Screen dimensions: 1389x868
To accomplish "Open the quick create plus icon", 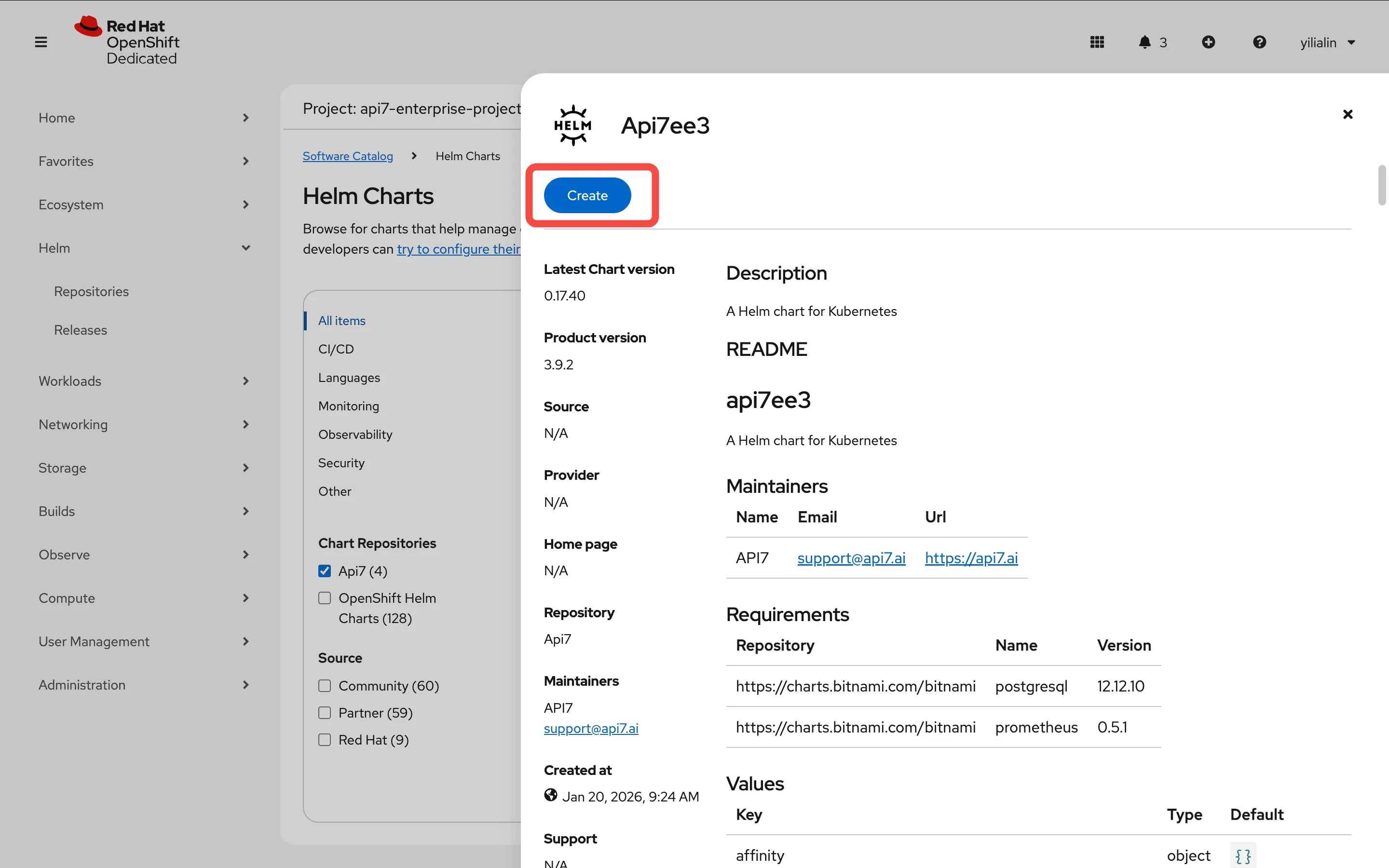I will [1209, 42].
